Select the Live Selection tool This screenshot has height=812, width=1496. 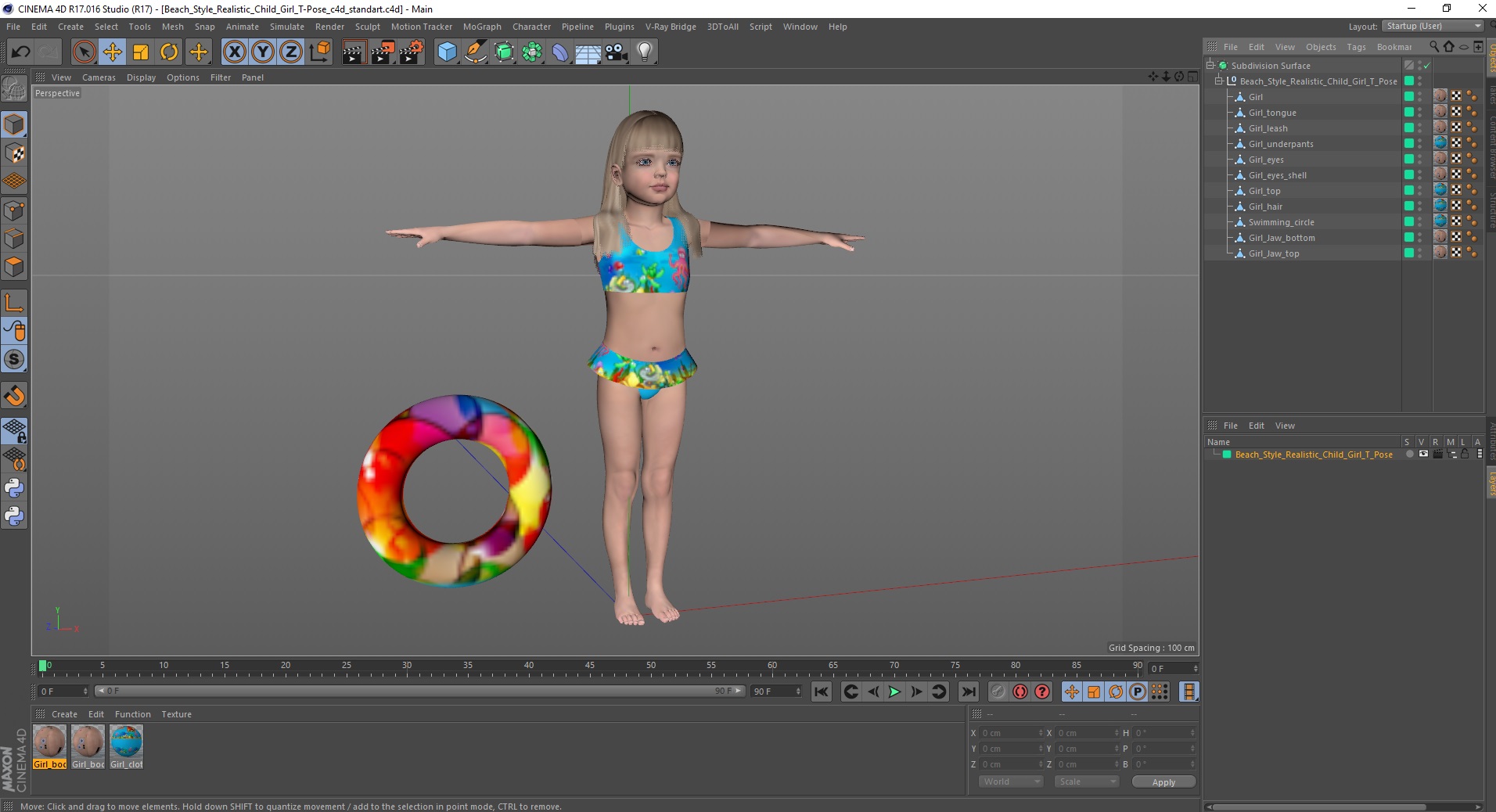click(x=84, y=52)
